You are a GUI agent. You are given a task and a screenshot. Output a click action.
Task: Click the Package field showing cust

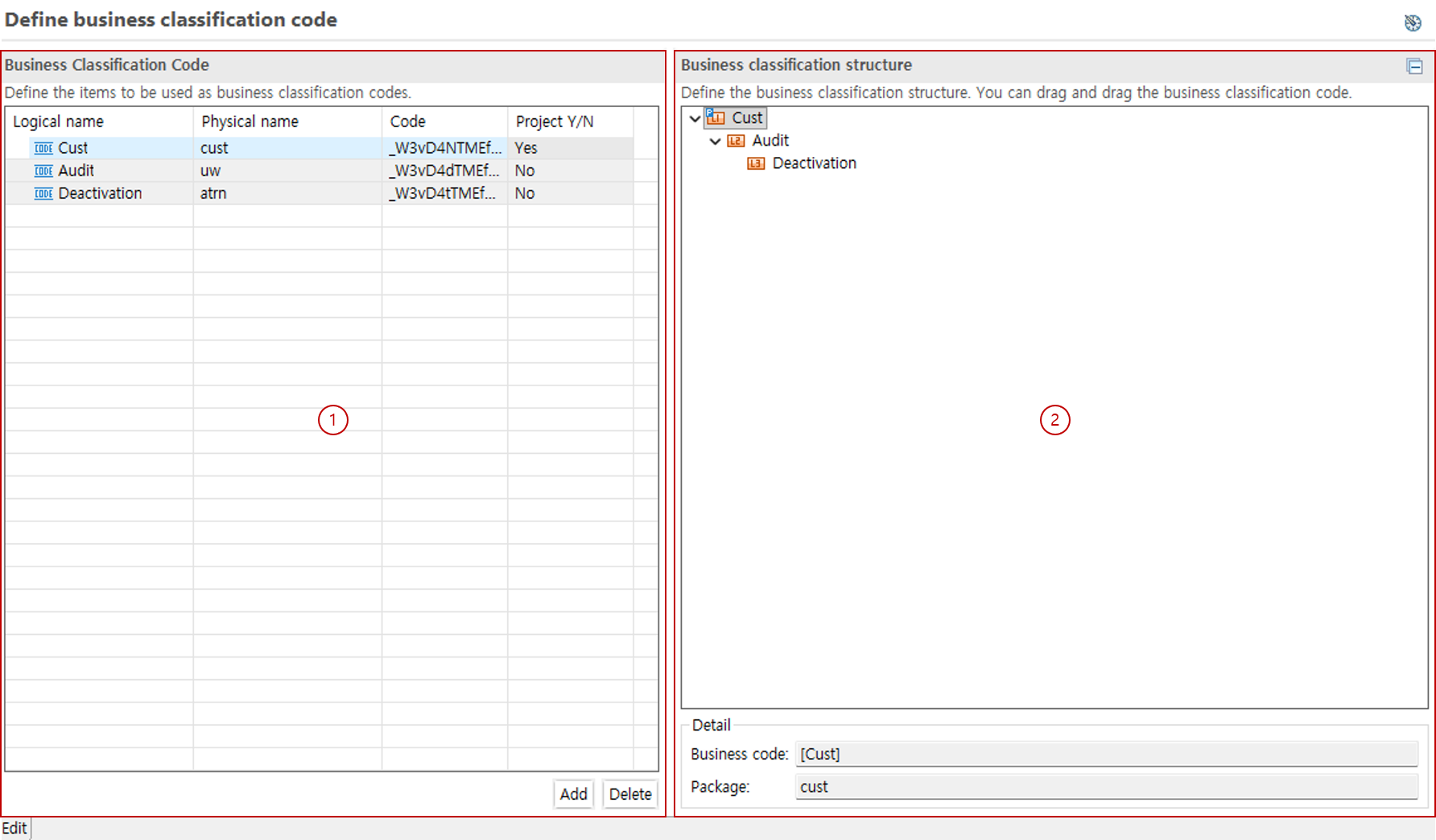[x=1106, y=787]
